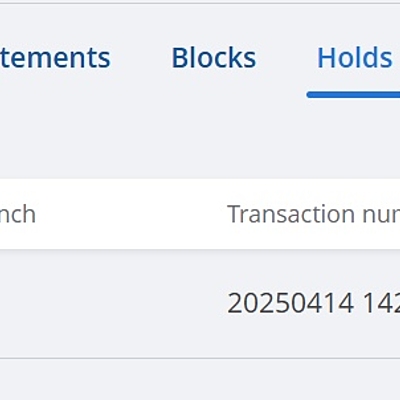The height and width of the screenshot is (400, 400).
Task: Select the first table row below the header
Action: pos(200,304)
